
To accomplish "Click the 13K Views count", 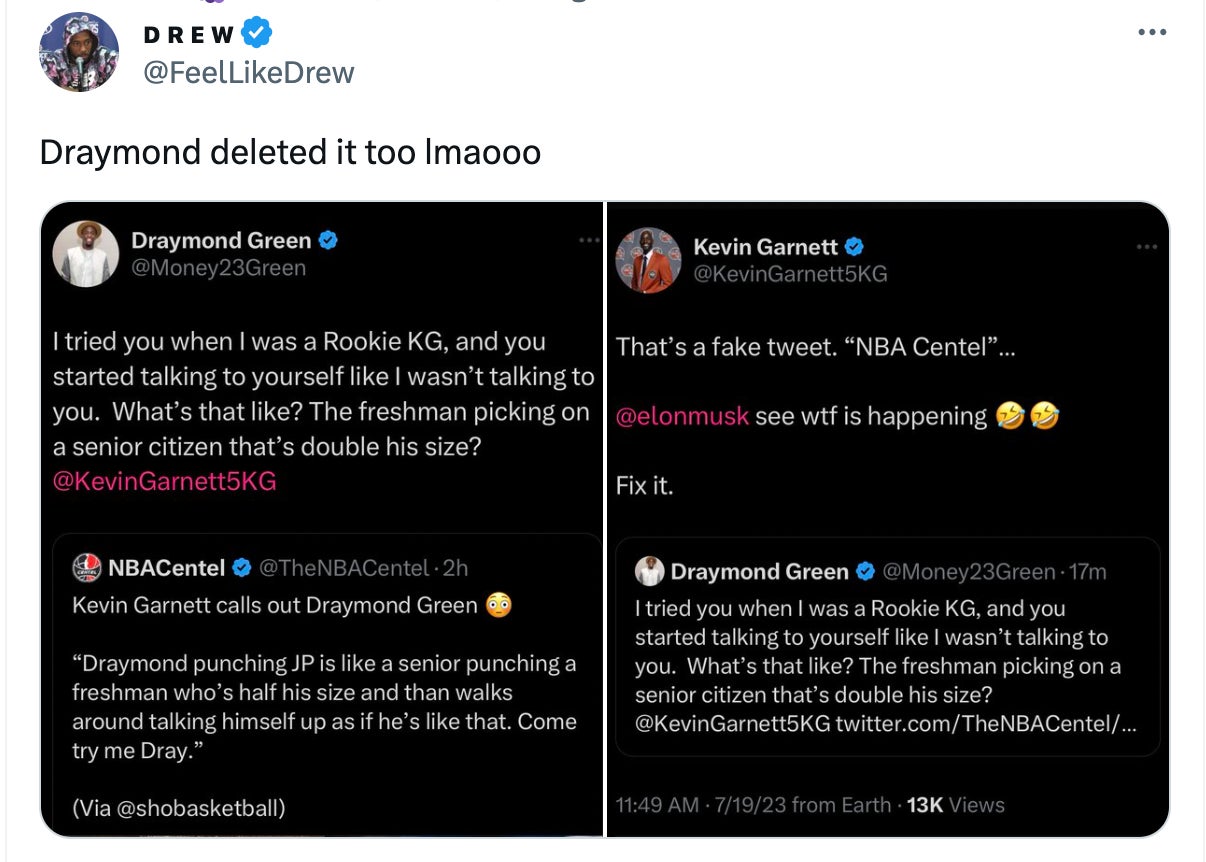I will point(954,805).
